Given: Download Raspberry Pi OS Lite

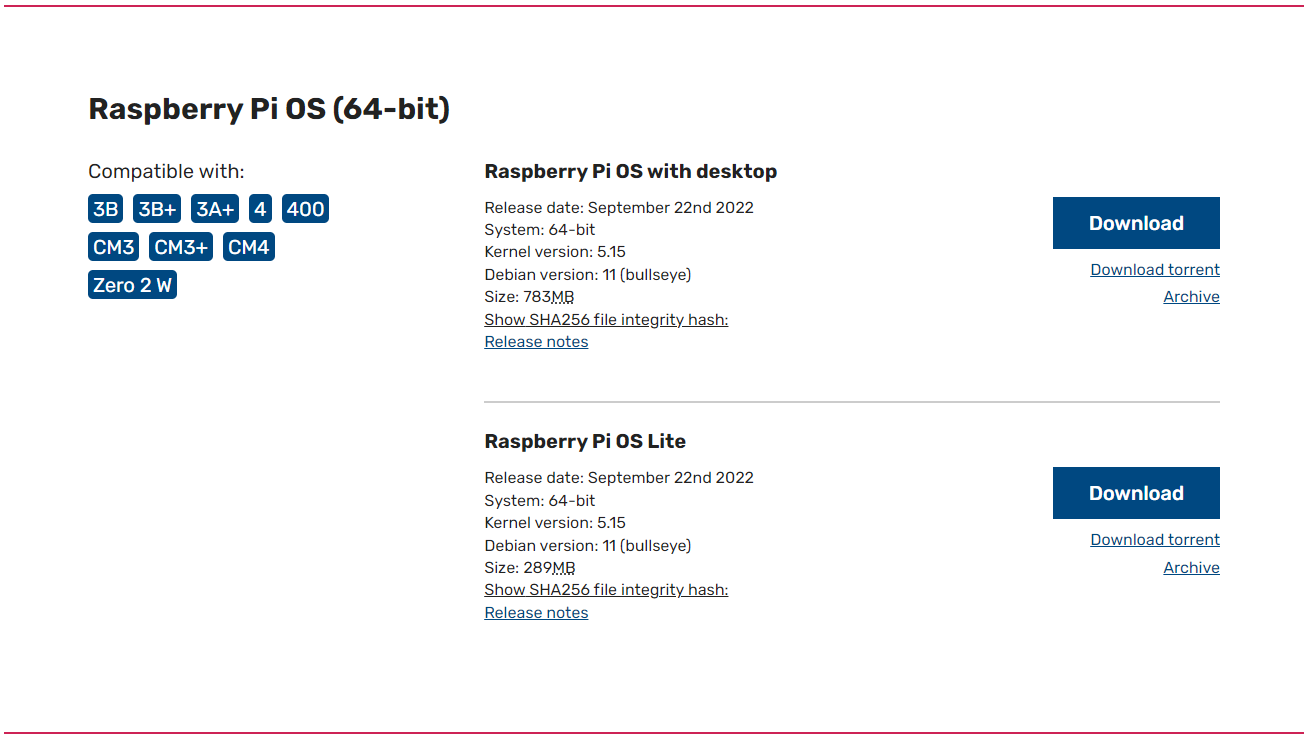Looking at the screenshot, I should (x=1135, y=493).
